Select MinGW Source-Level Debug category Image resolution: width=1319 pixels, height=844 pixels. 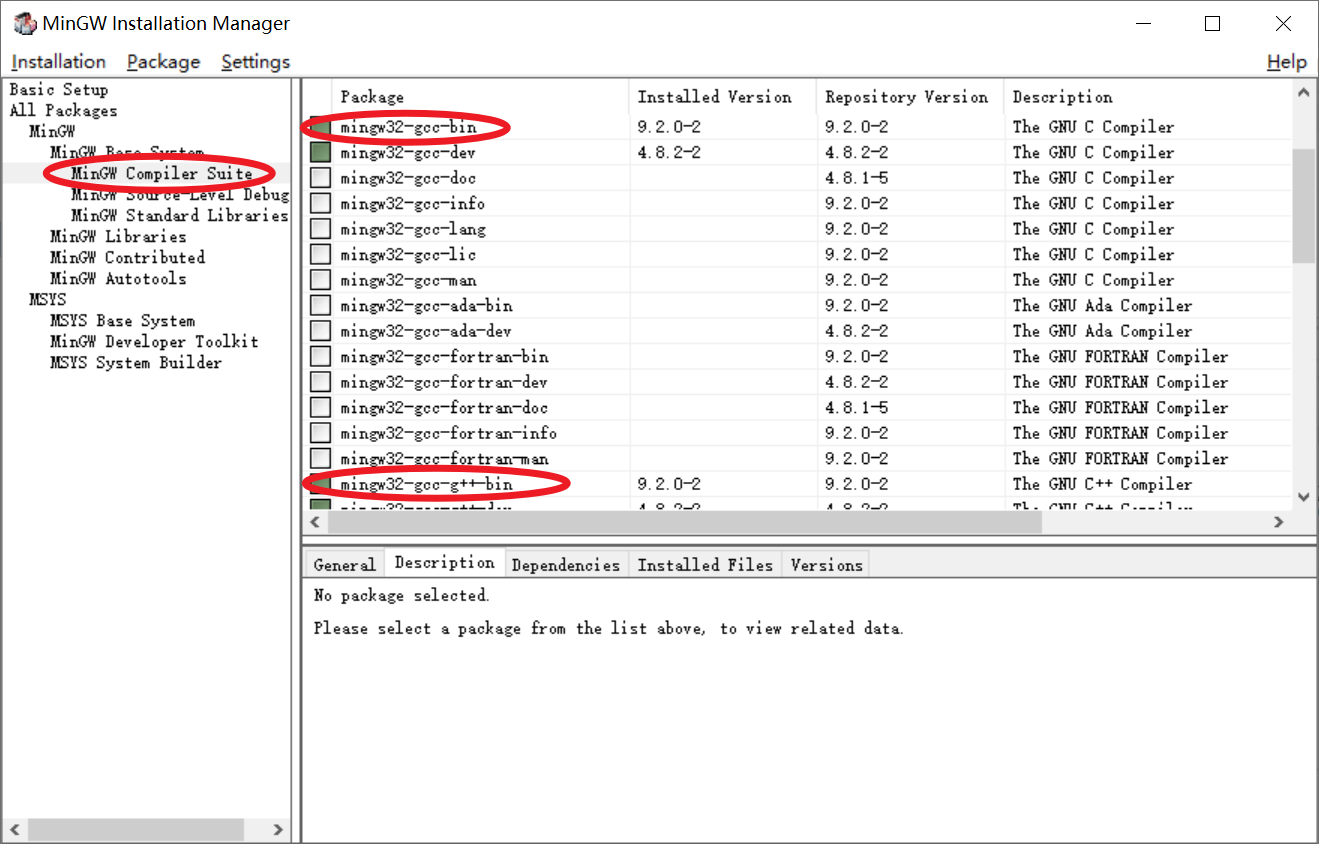180,195
